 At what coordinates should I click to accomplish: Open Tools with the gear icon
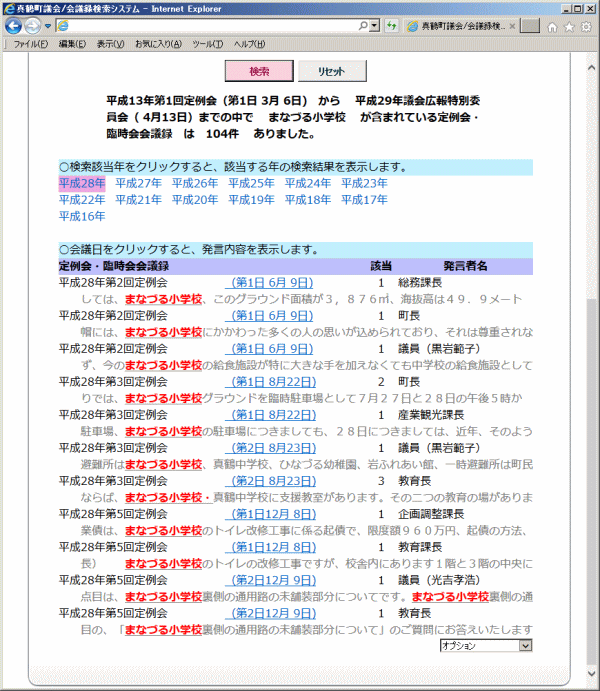(x=586, y=27)
